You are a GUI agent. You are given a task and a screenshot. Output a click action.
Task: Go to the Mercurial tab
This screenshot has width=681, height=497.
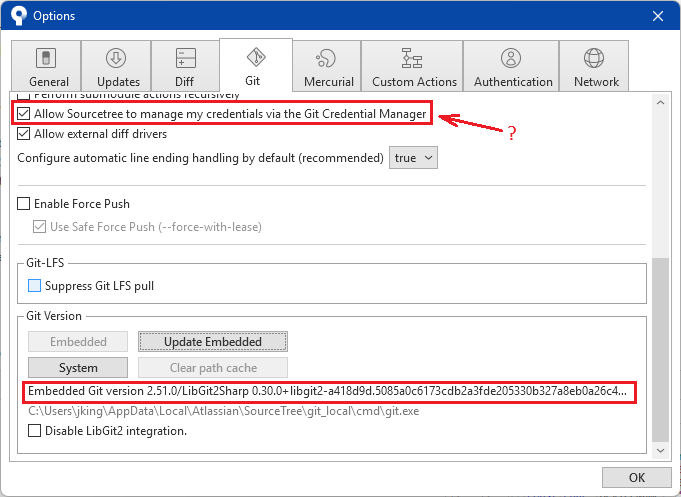[x=327, y=66]
